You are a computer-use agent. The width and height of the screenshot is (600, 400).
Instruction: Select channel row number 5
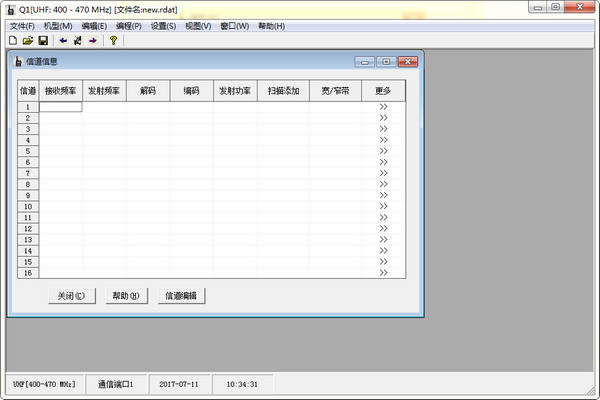coord(28,151)
